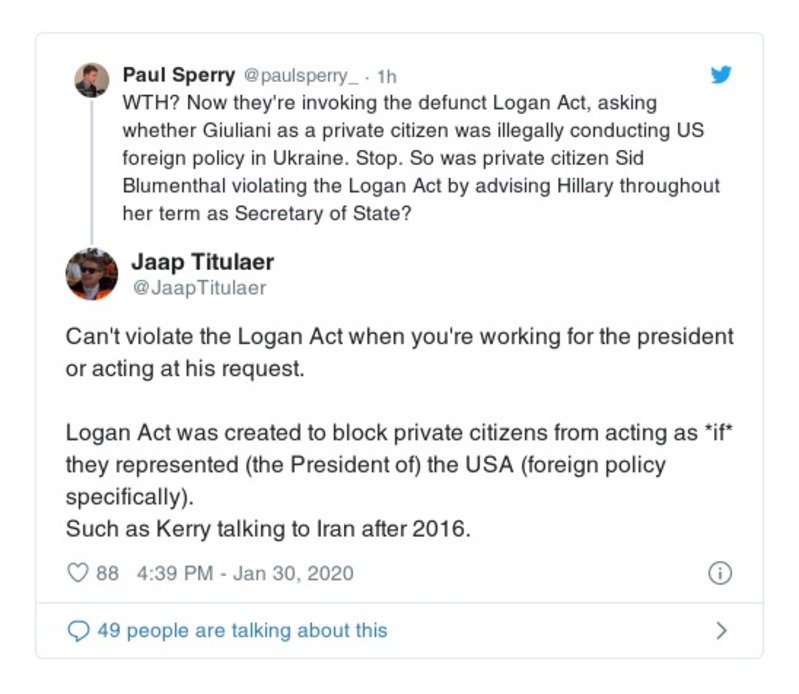Expand the conversation with the right chevron
Screen dimensions: 799x694
point(721,631)
